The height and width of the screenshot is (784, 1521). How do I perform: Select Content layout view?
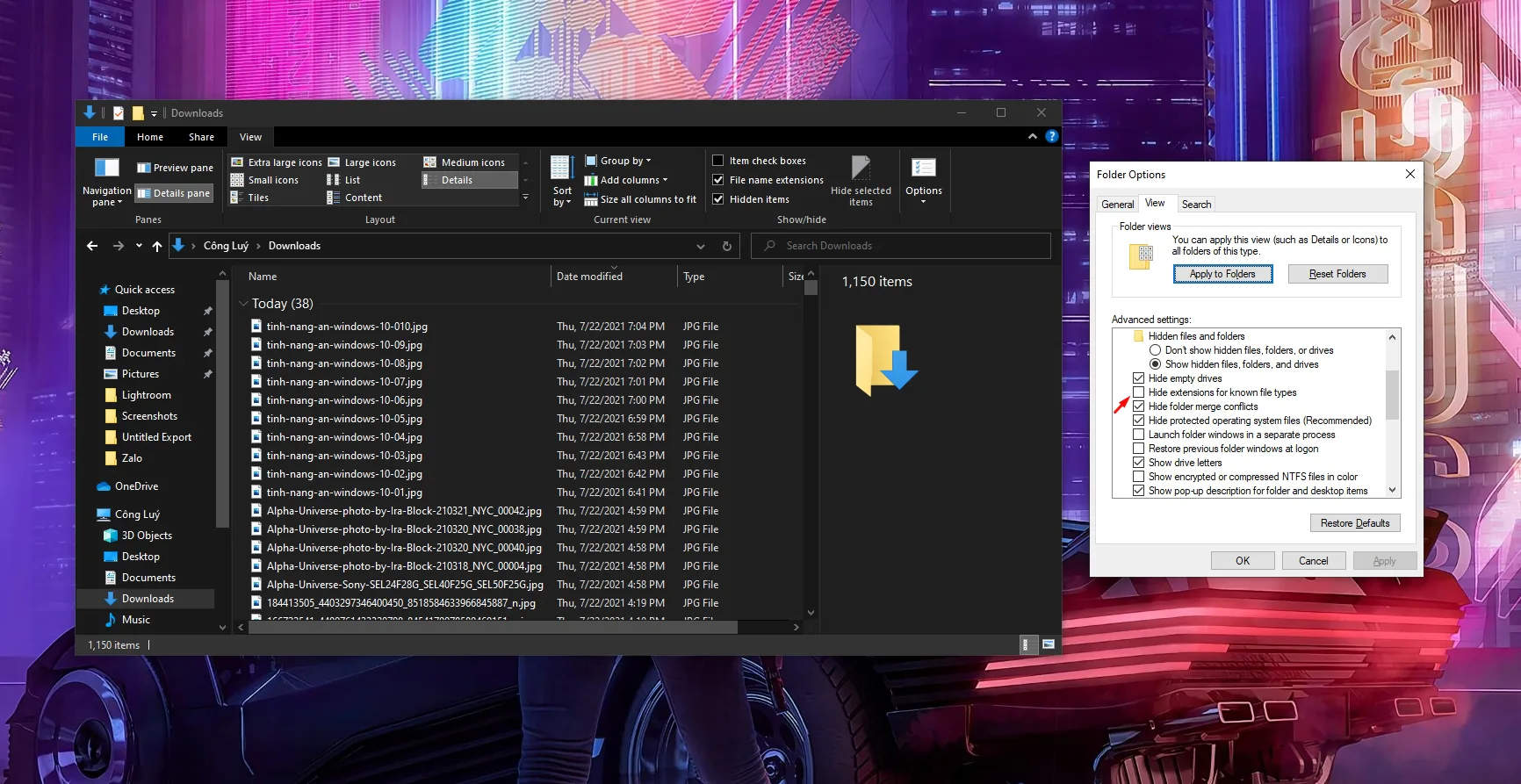(355, 198)
